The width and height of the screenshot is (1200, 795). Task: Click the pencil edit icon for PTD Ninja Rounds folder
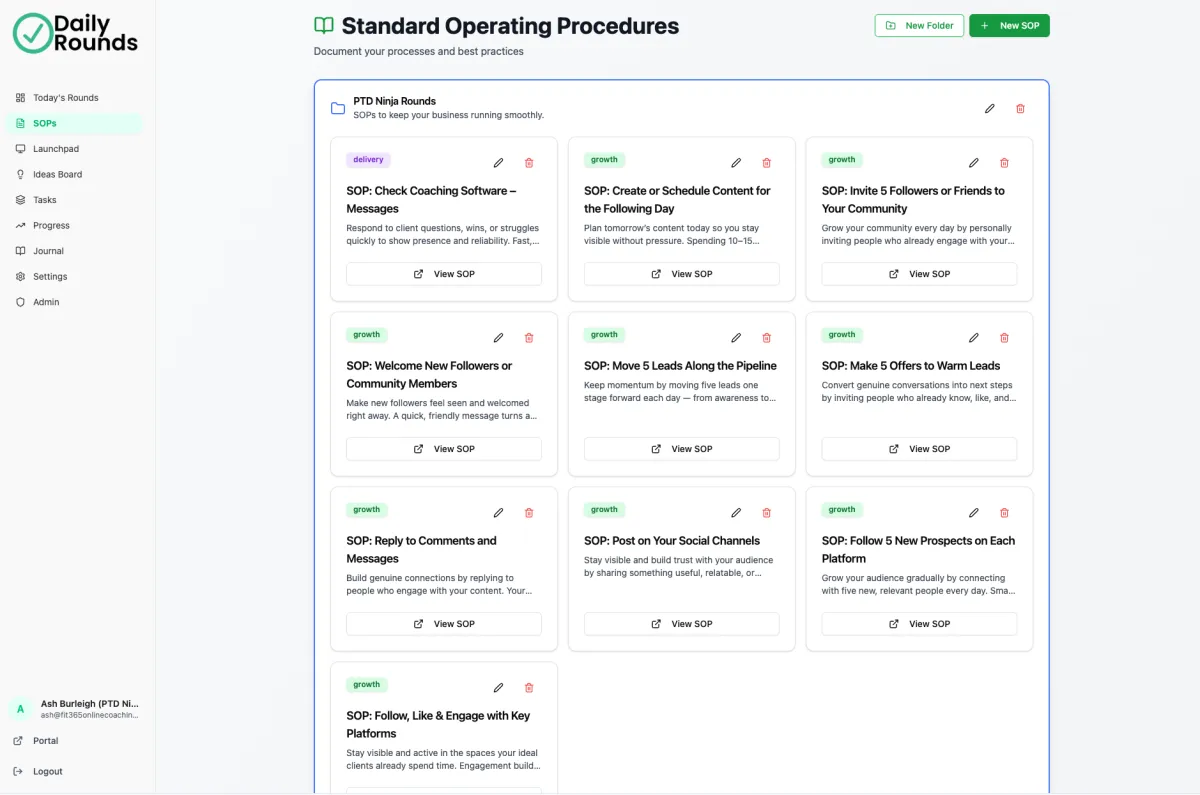(x=990, y=109)
